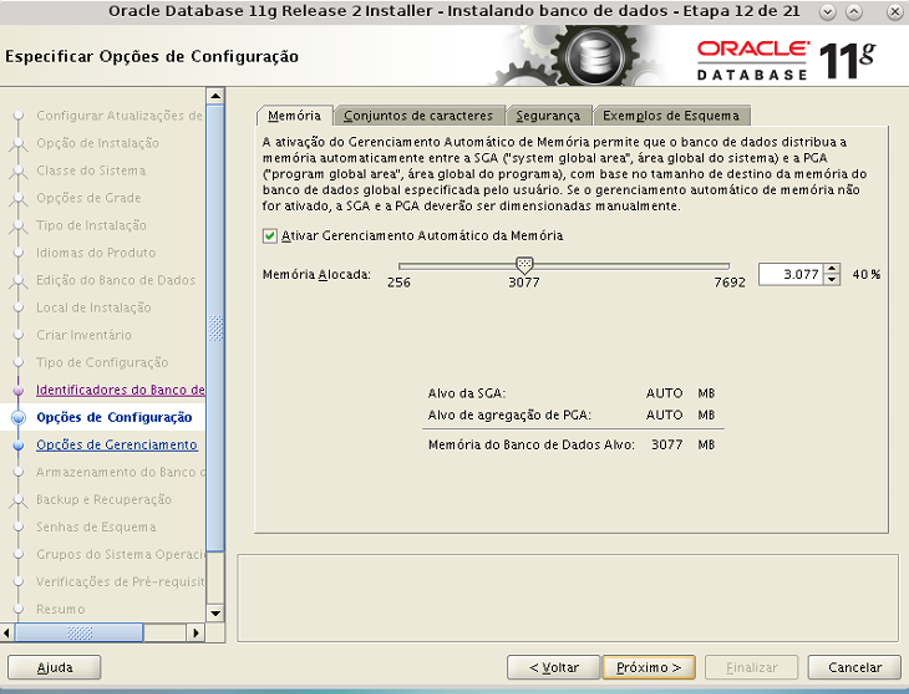
Task: Click the "Classe do Sistema" step
Action: 91,170
